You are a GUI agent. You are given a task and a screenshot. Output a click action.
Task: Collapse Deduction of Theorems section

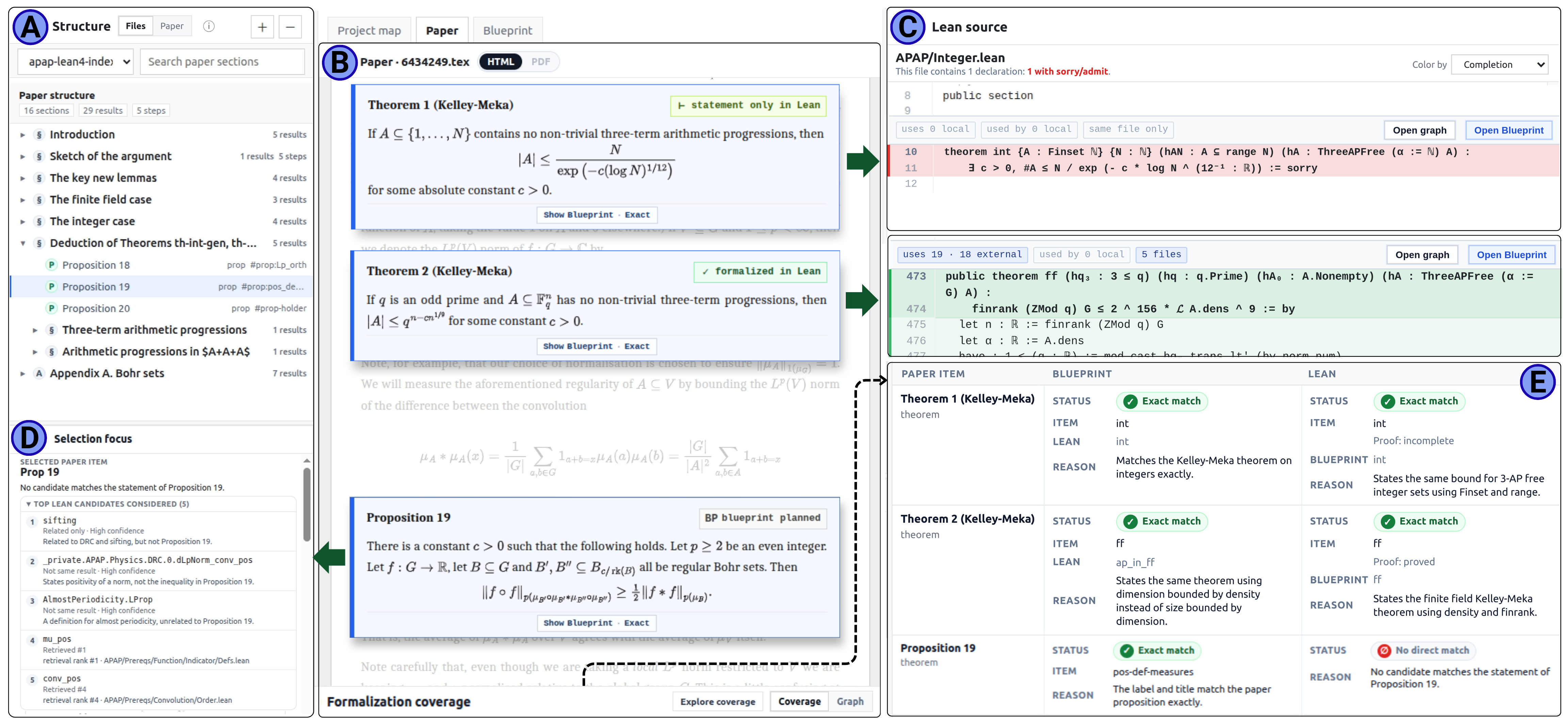pyautogui.click(x=22, y=243)
